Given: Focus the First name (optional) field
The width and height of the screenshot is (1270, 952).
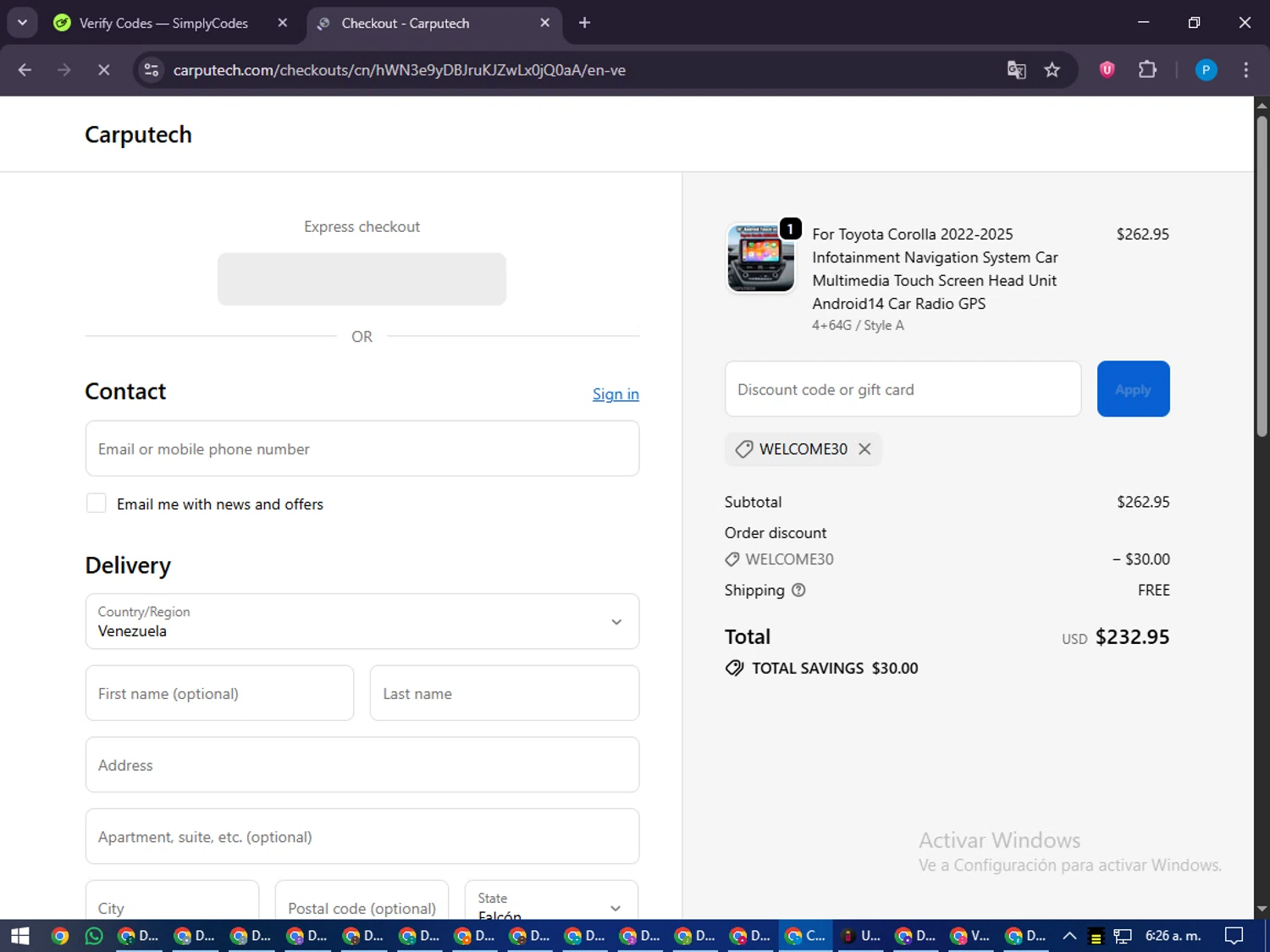Looking at the screenshot, I should tap(219, 693).
